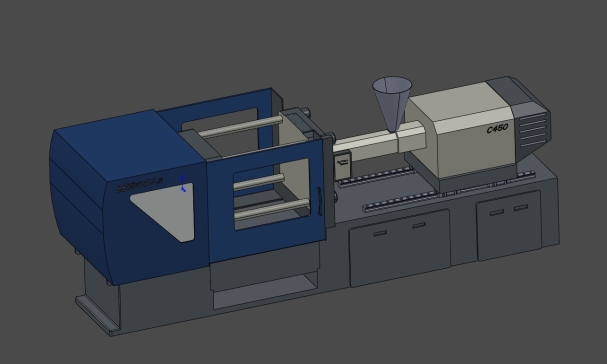Viewport: 607px width, 364px height.
Task: Select the conical feed hopper
Action: tap(392, 104)
